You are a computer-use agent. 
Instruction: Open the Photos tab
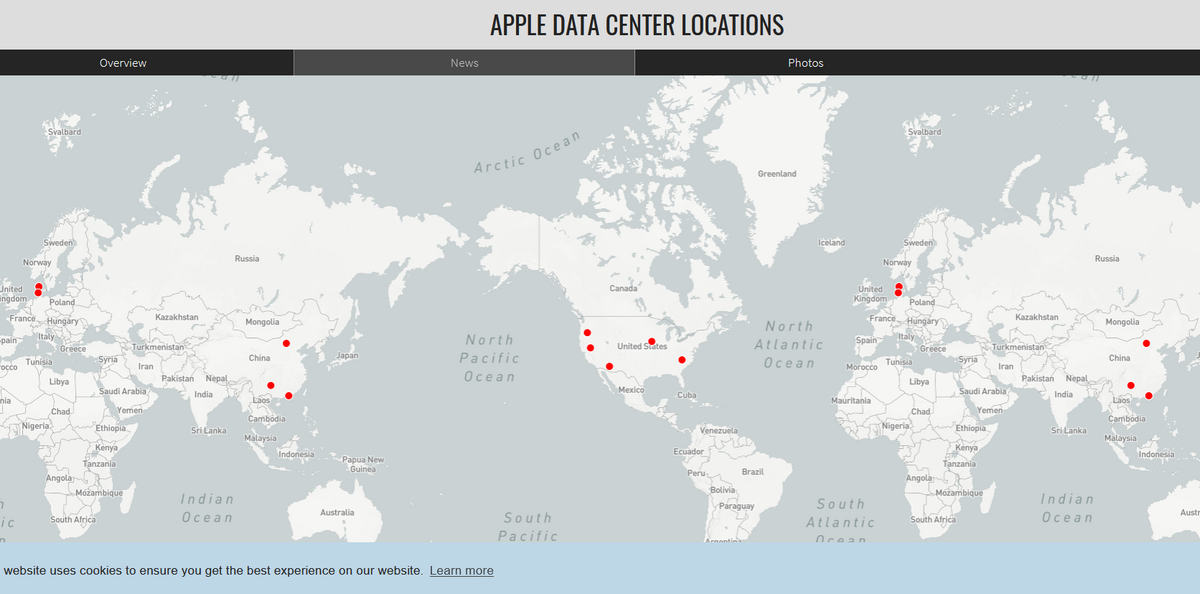tap(805, 63)
